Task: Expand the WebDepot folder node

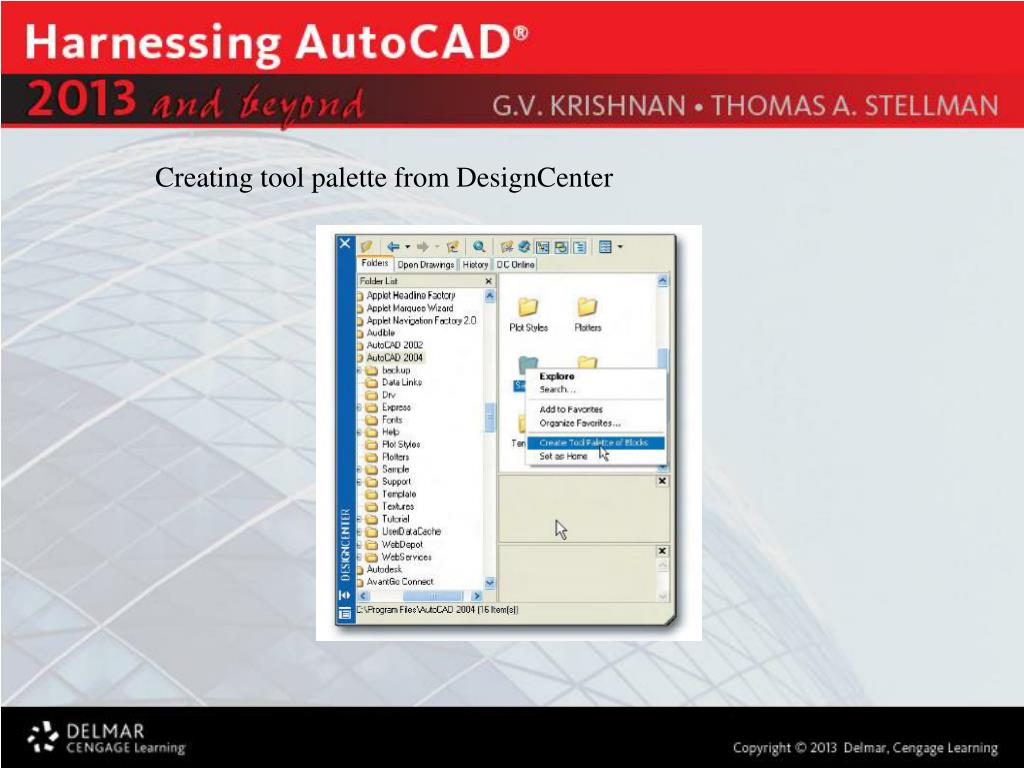Action: pyautogui.click(x=359, y=545)
